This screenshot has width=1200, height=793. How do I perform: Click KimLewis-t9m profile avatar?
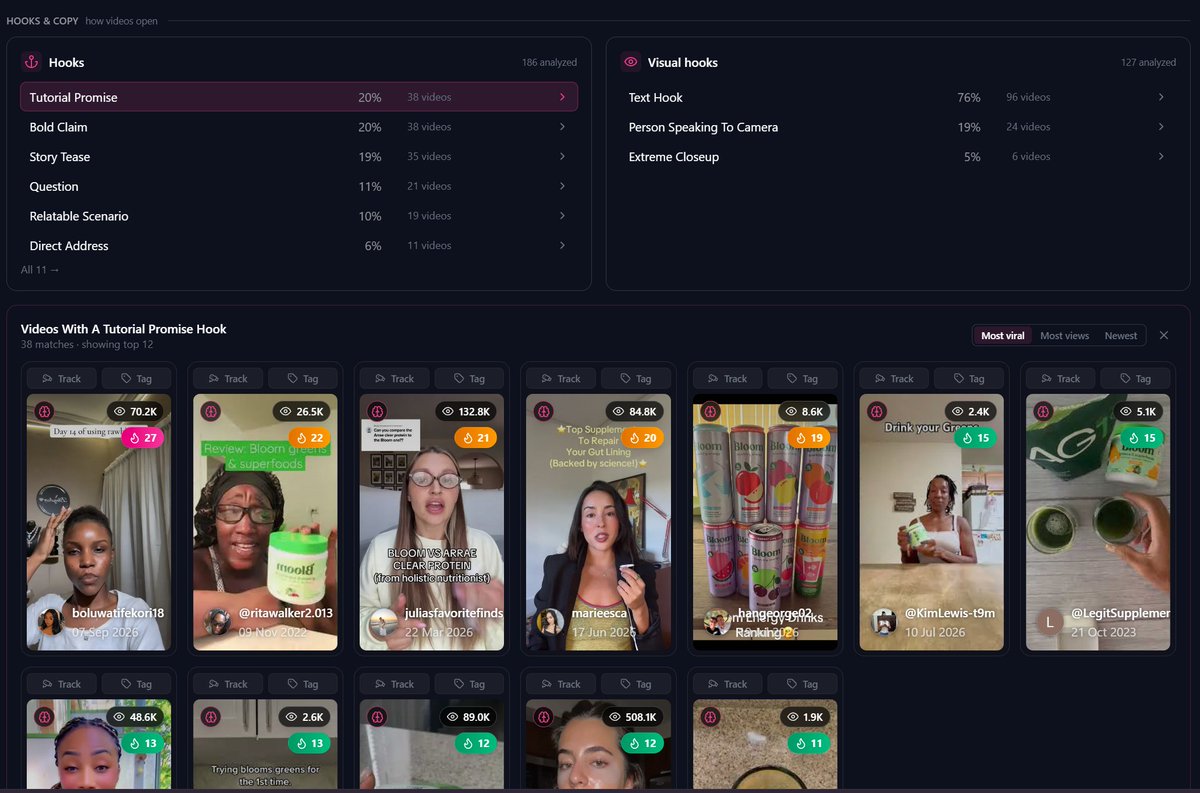pos(884,622)
